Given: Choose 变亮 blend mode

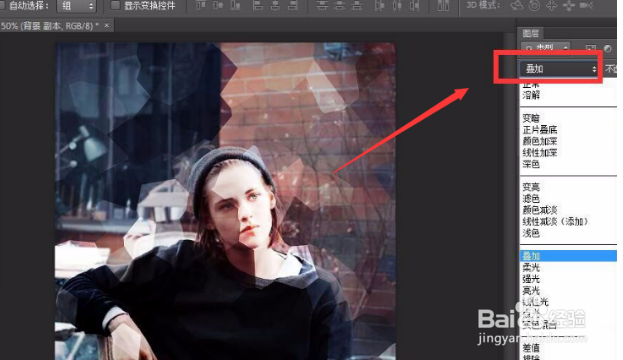Looking at the screenshot, I should coord(531,187).
